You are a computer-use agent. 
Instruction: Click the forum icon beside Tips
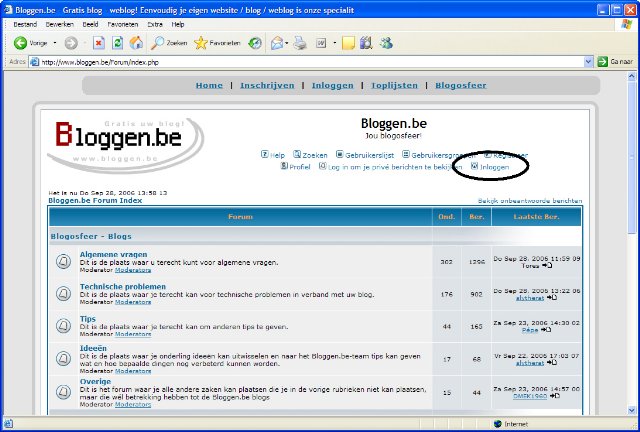click(x=63, y=325)
